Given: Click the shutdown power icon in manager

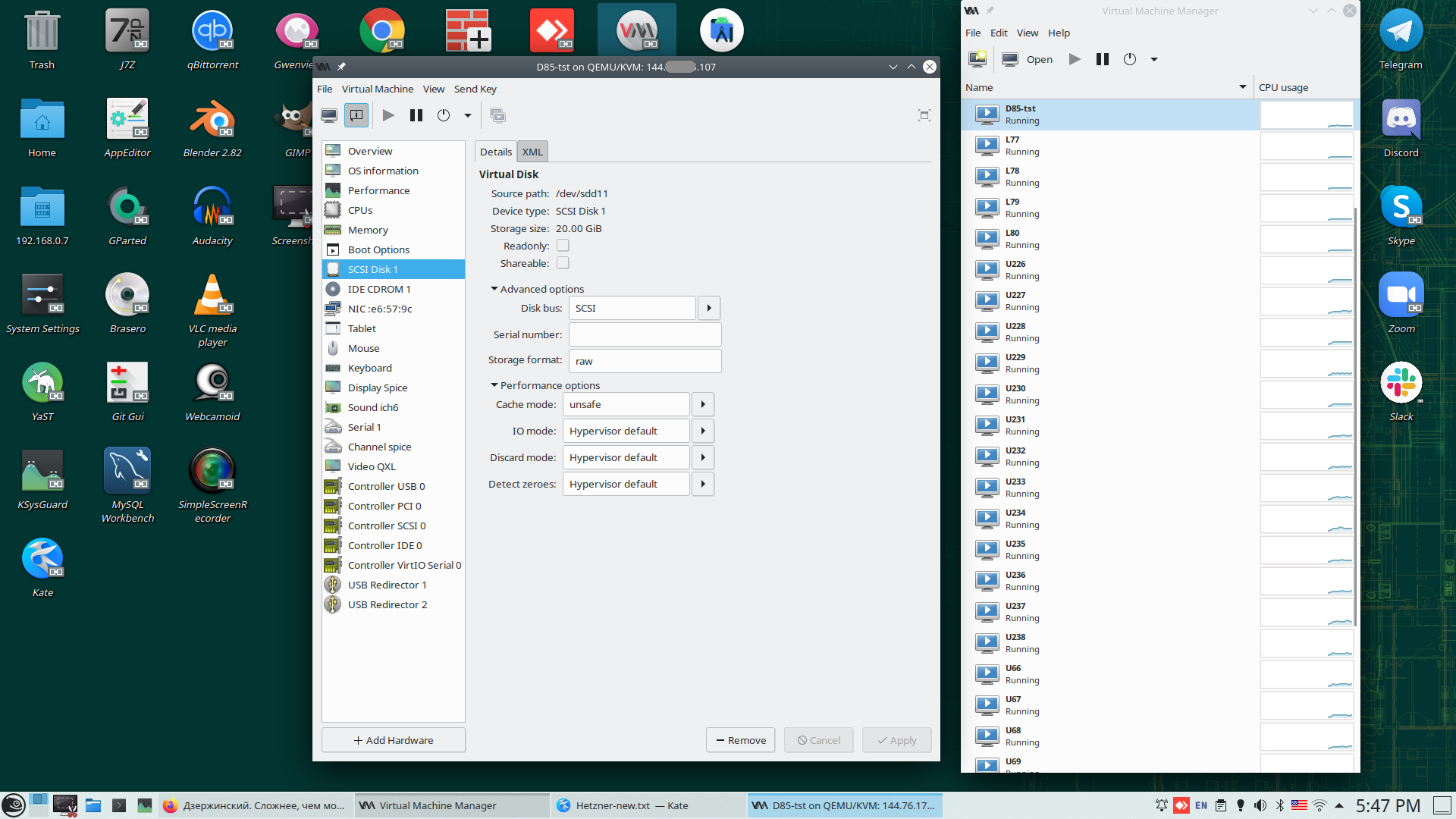Looking at the screenshot, I should (1130, 59).
